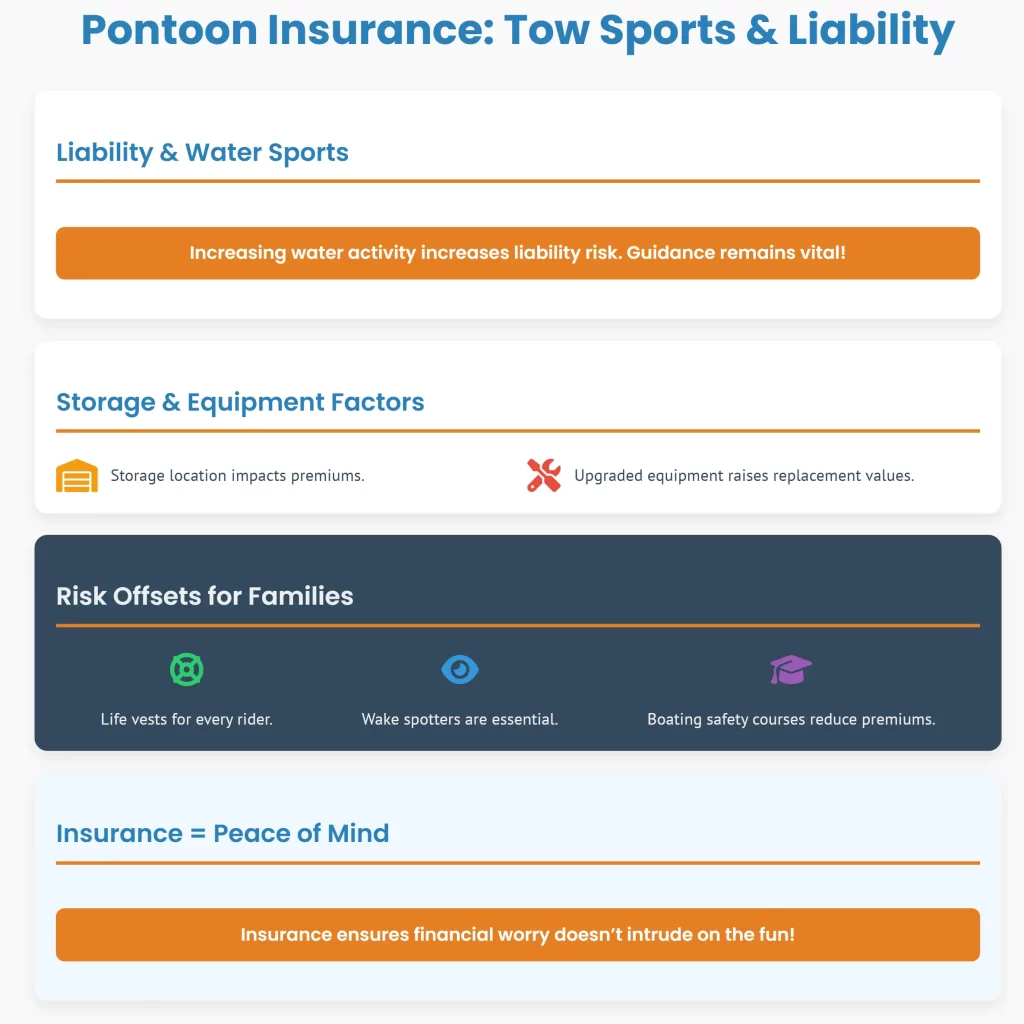Click the increasing water activity orange banner
This screenshot has width=1024, height=1024.
pos(517,253)
